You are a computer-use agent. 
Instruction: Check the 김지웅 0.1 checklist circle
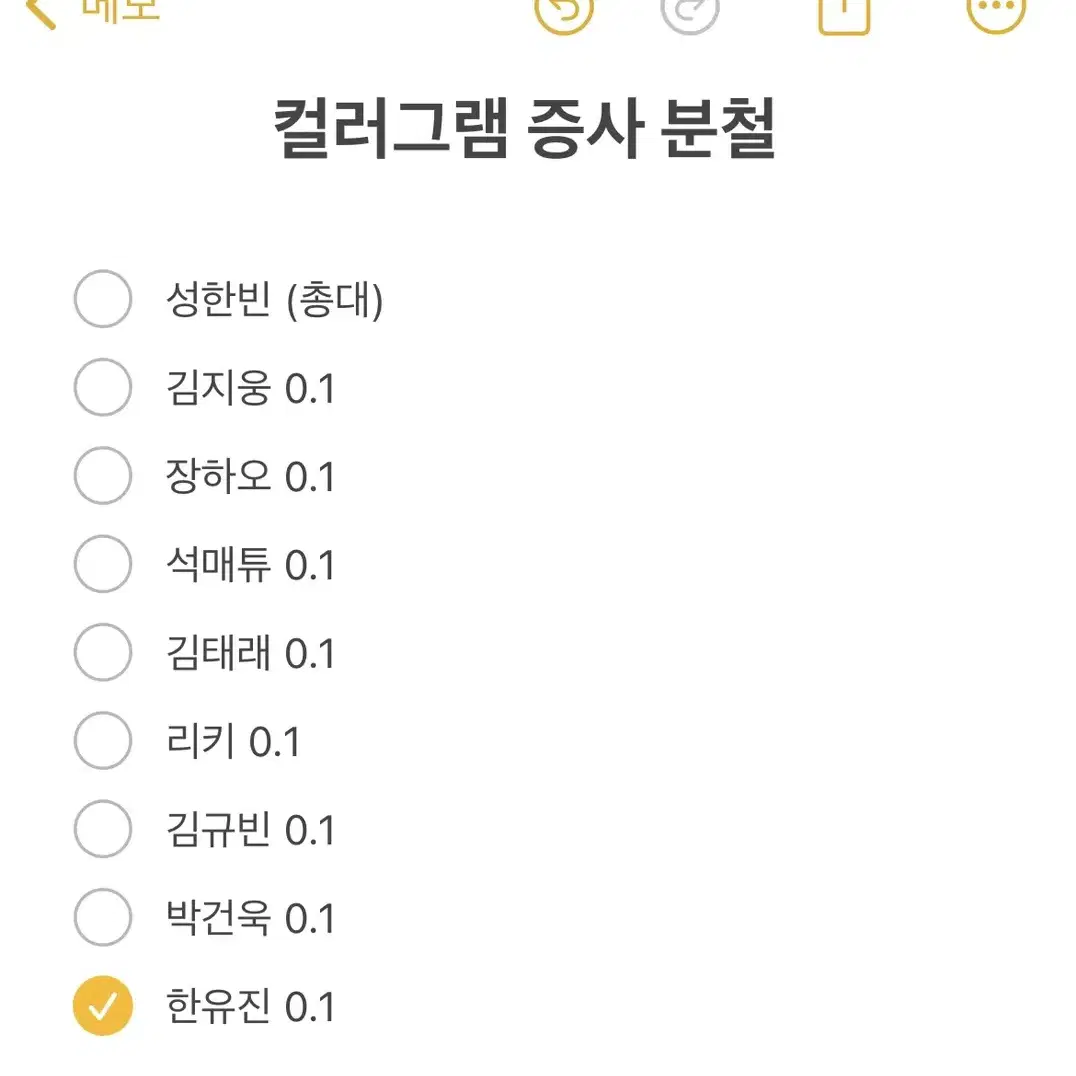coord(103,387)
